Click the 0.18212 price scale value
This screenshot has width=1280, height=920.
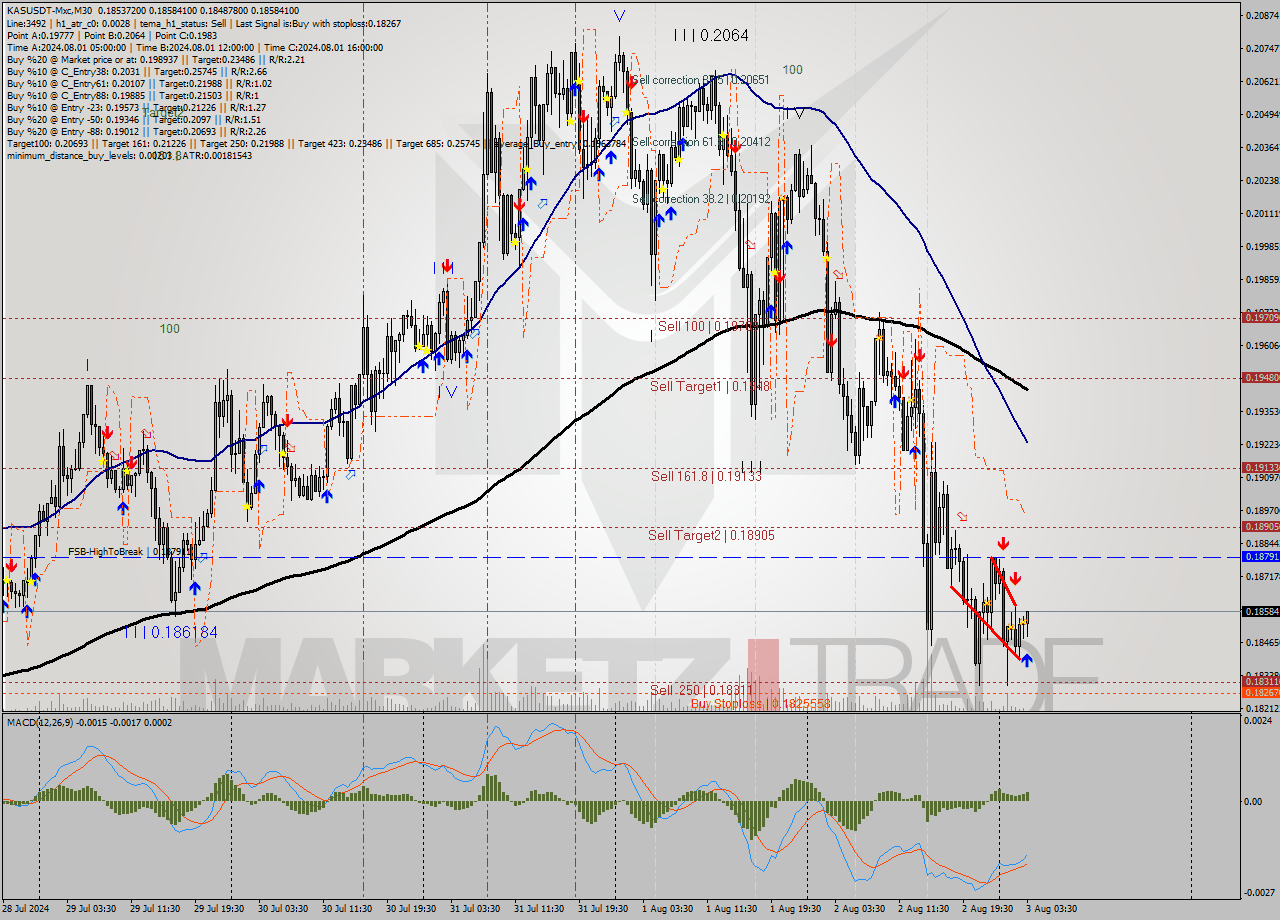(1262, 708)
